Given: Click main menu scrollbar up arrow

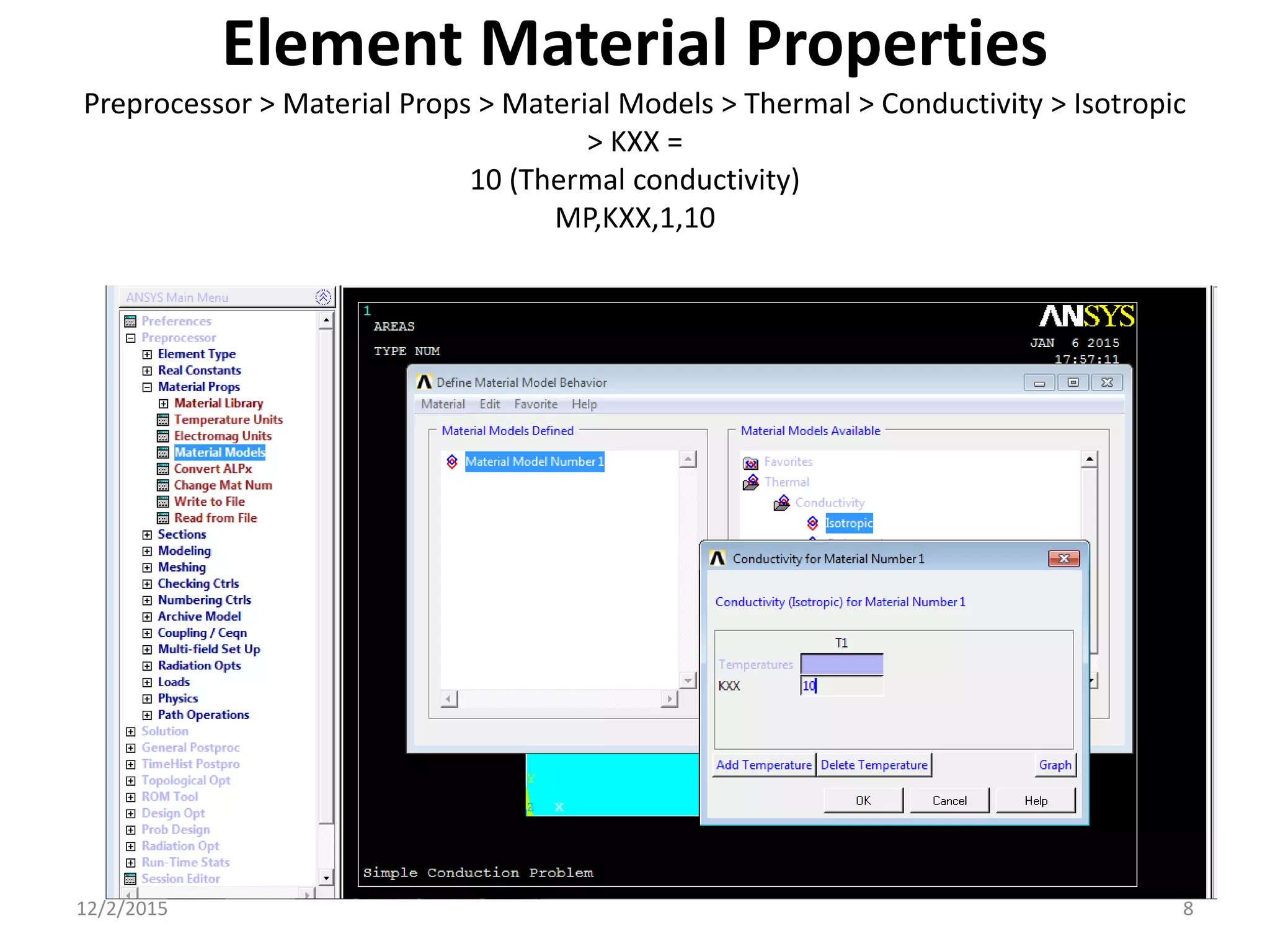Looking at the screenshot, I should [x=326, y=320].
